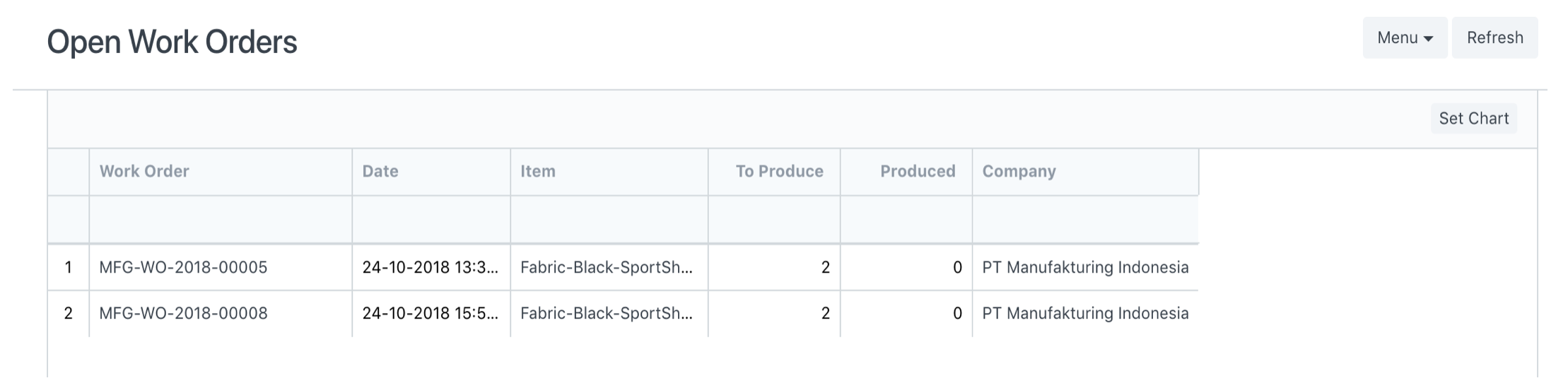
Task: Click the To Produce column header
Action: click(x=779, y=171)
